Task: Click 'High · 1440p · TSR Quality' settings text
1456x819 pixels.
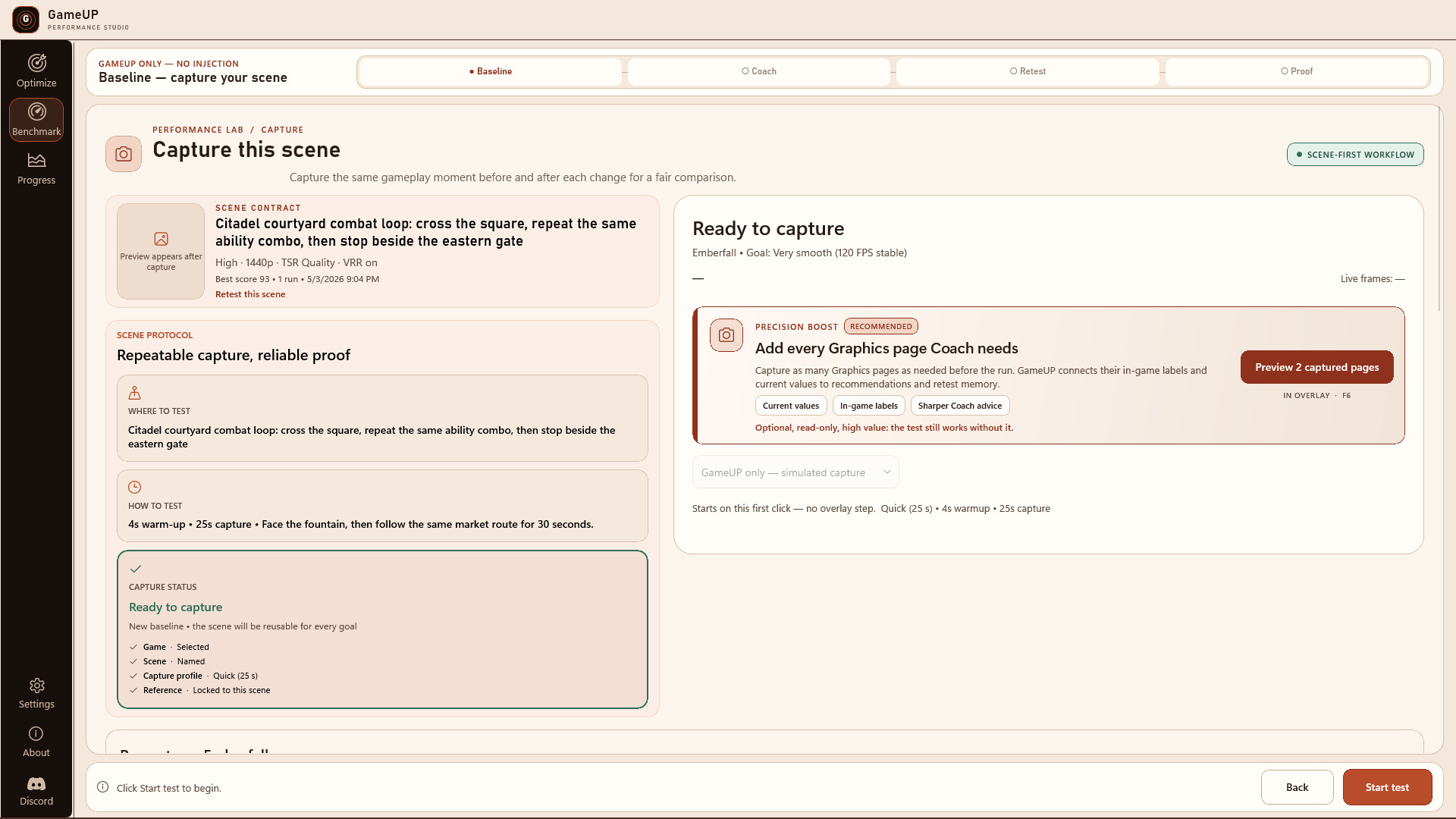Action: 297,262
